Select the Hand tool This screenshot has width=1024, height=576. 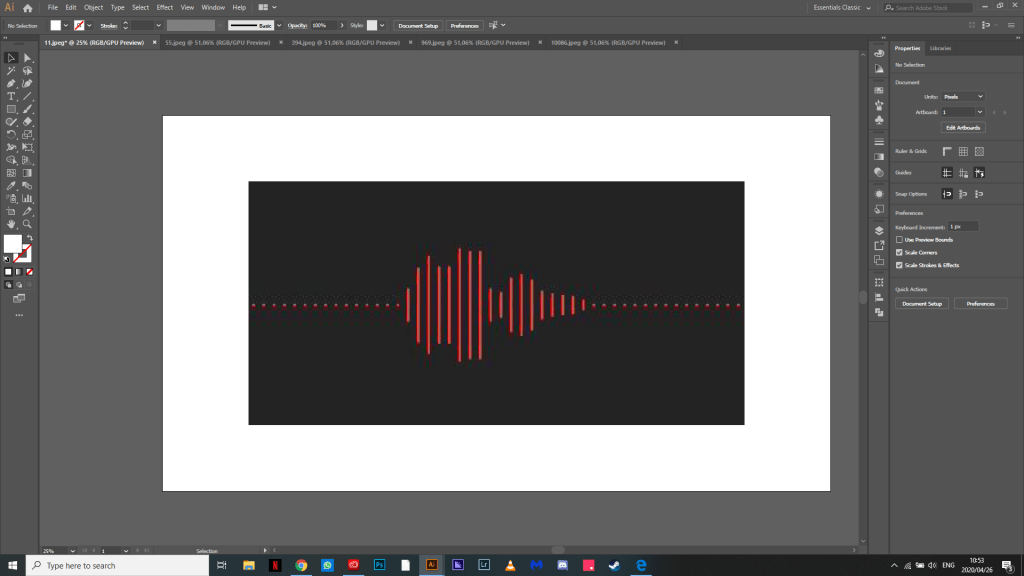11,224
